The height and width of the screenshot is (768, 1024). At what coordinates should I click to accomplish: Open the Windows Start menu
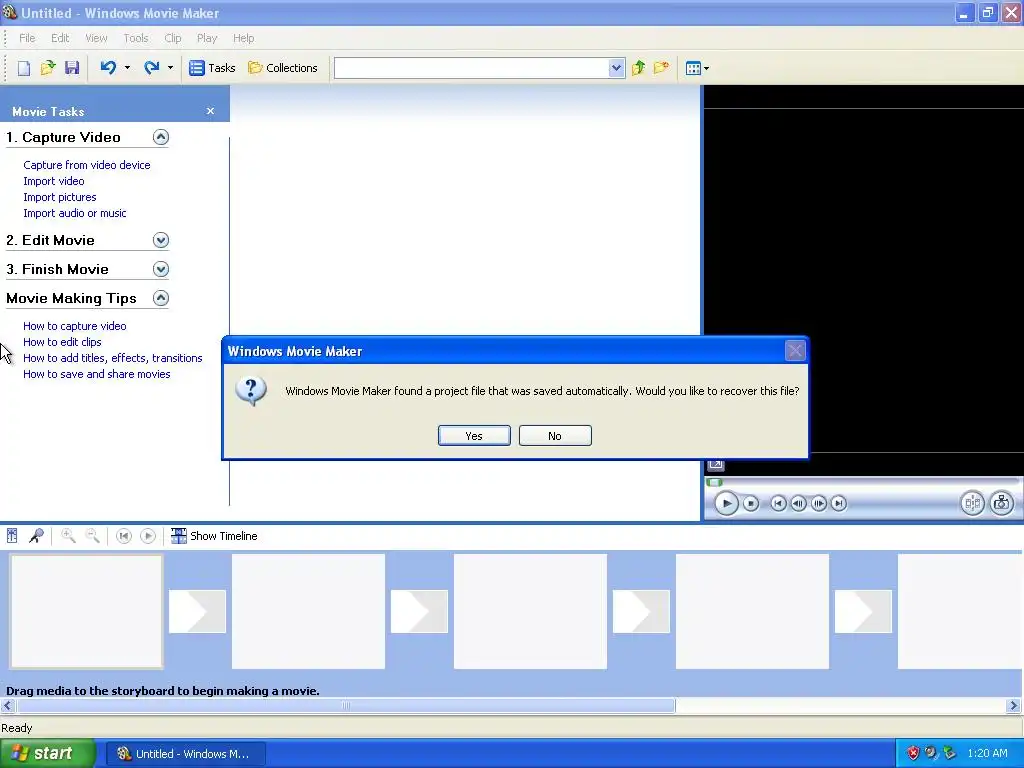click(x=48, y=754)
